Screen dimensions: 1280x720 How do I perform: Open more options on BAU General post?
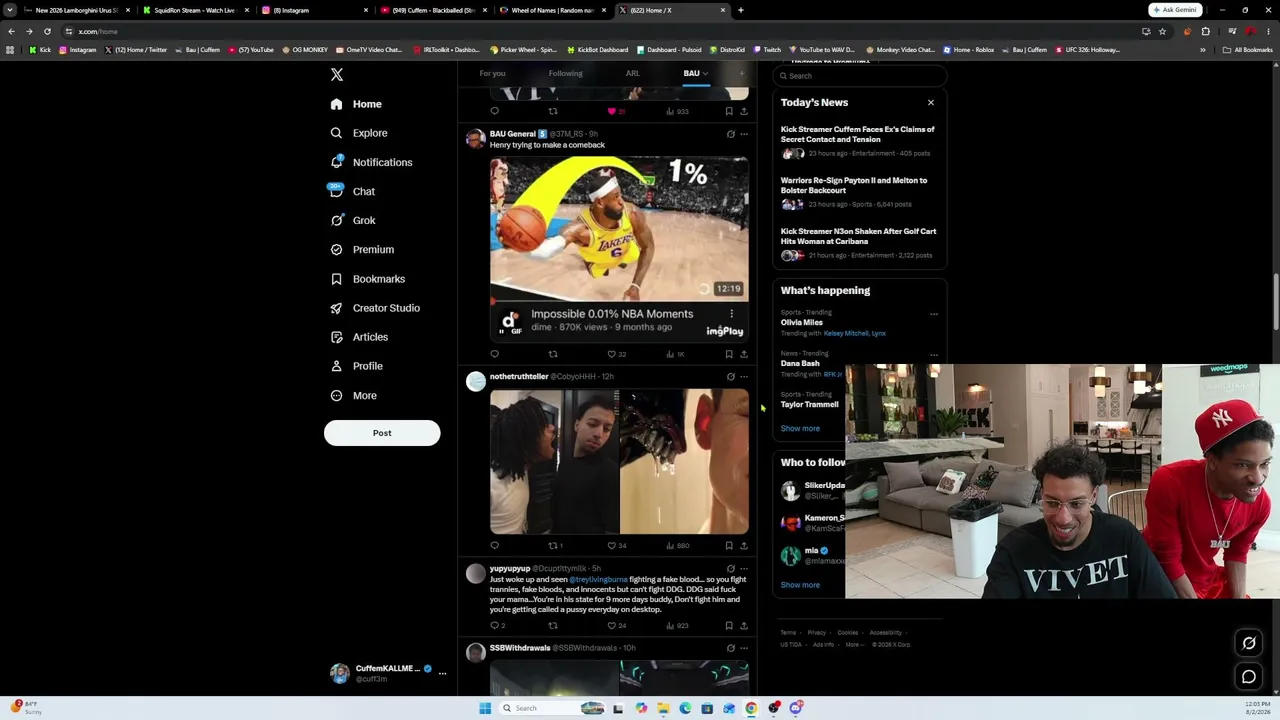click(744, 134)
